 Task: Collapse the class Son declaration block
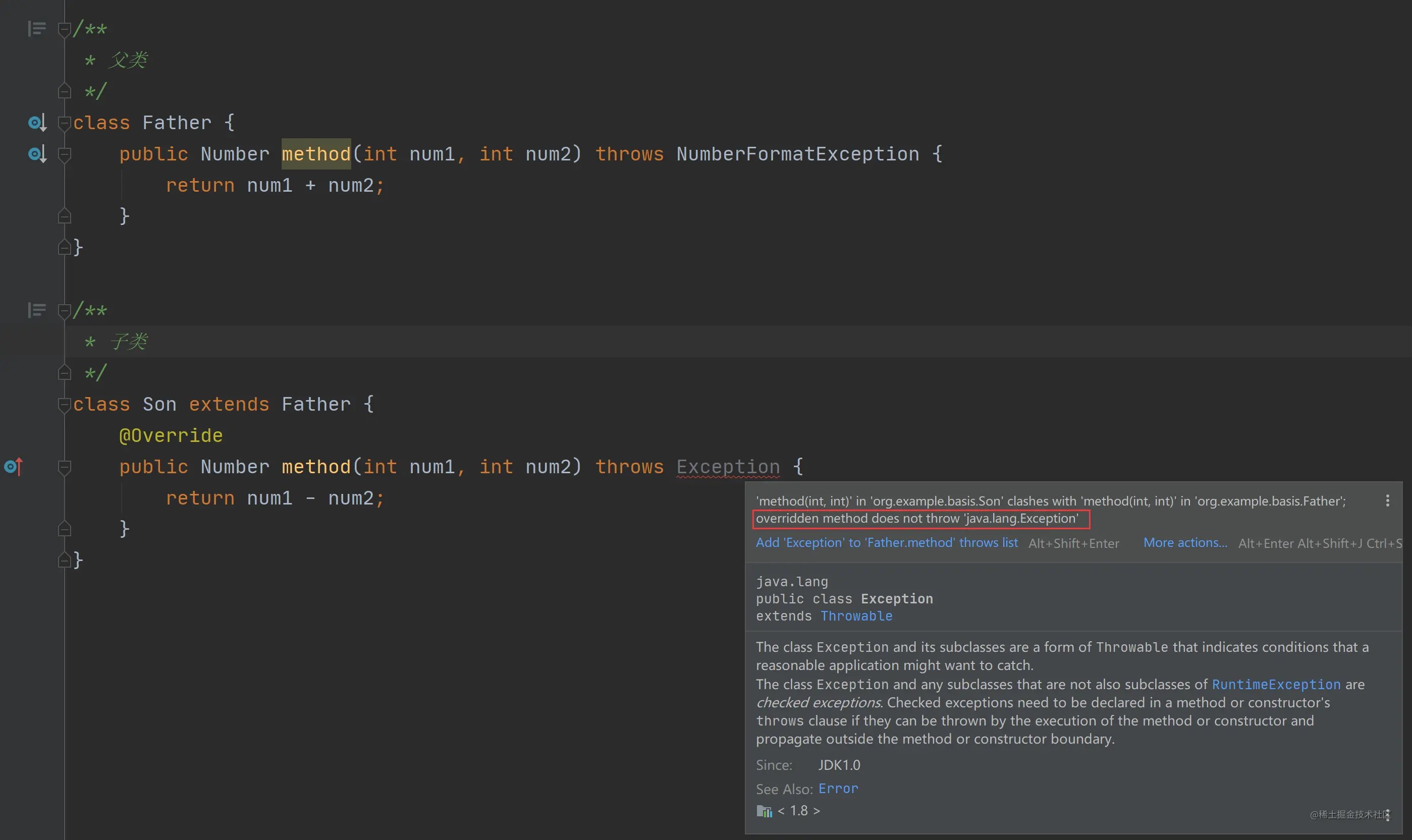65,404
